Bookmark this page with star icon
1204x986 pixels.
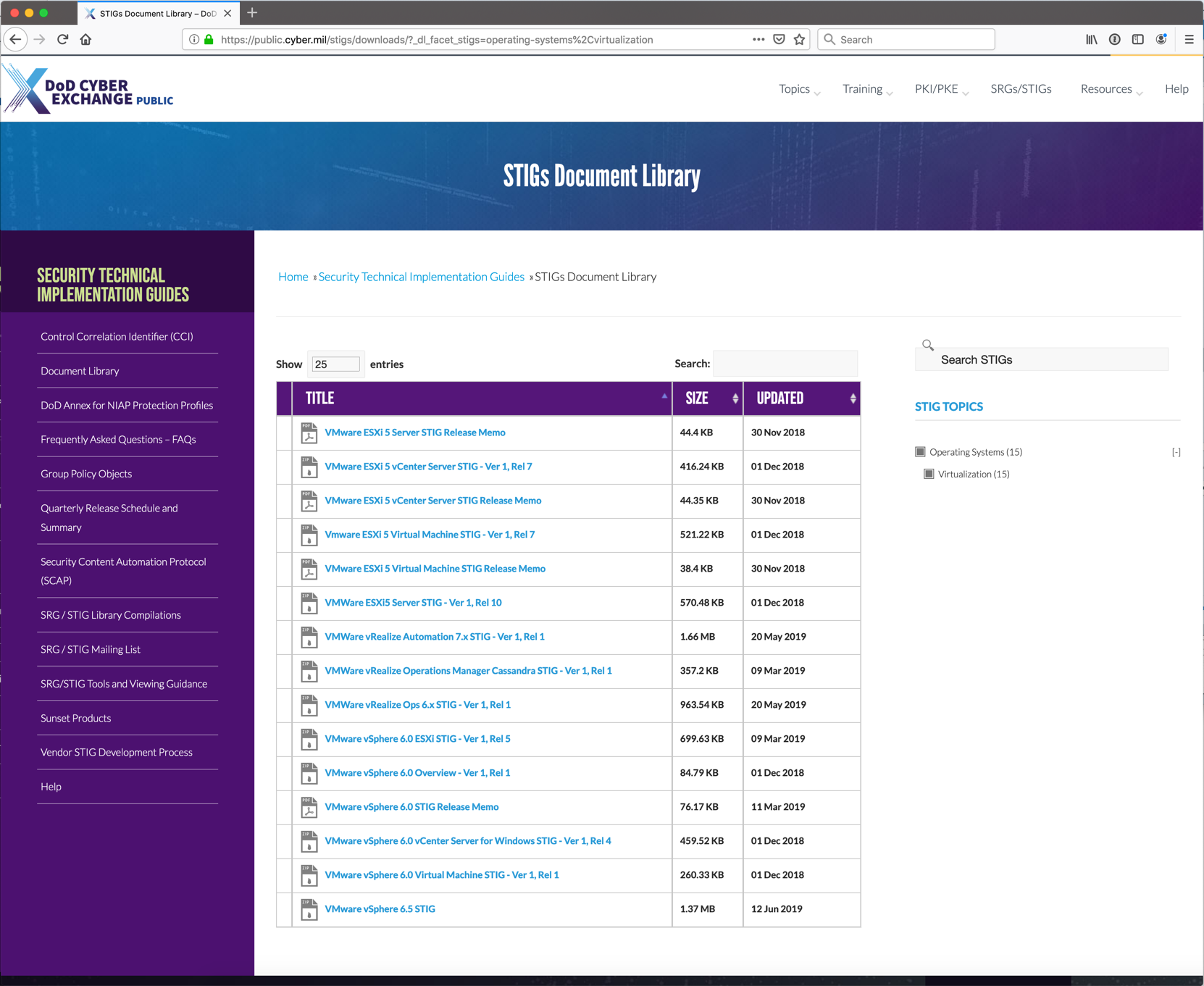click(799, 40)
